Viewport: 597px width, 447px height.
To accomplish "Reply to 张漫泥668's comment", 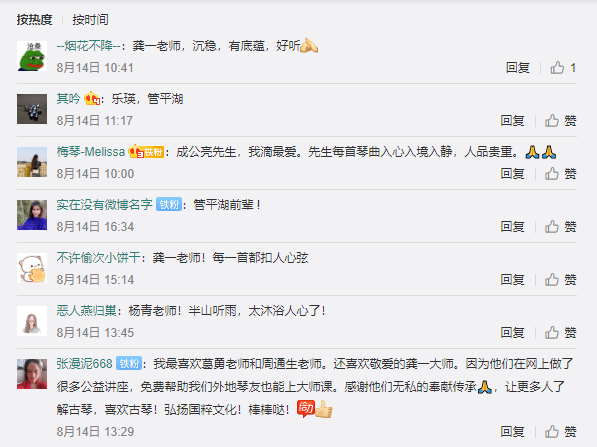I will 512,431.
